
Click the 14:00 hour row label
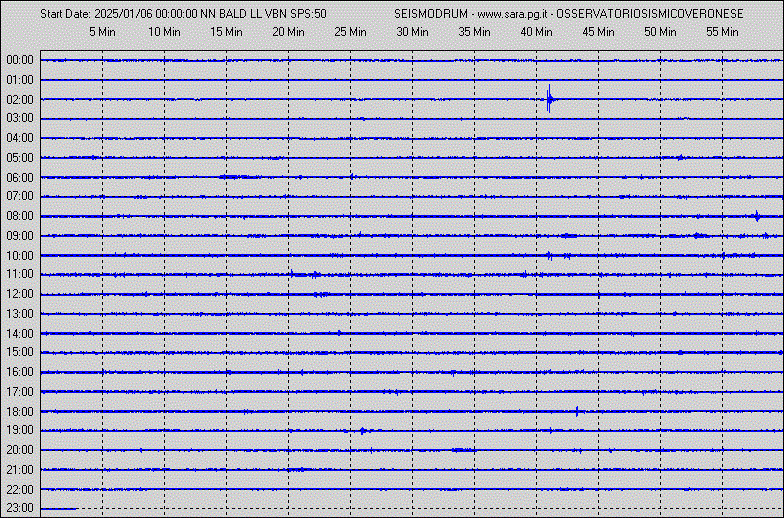20,334
